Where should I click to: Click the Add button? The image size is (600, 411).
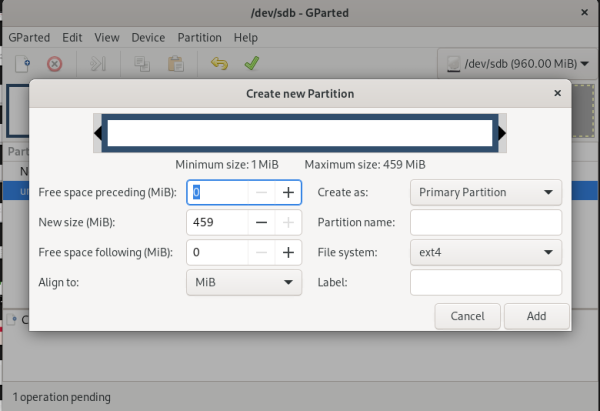[x=537, y=316]
